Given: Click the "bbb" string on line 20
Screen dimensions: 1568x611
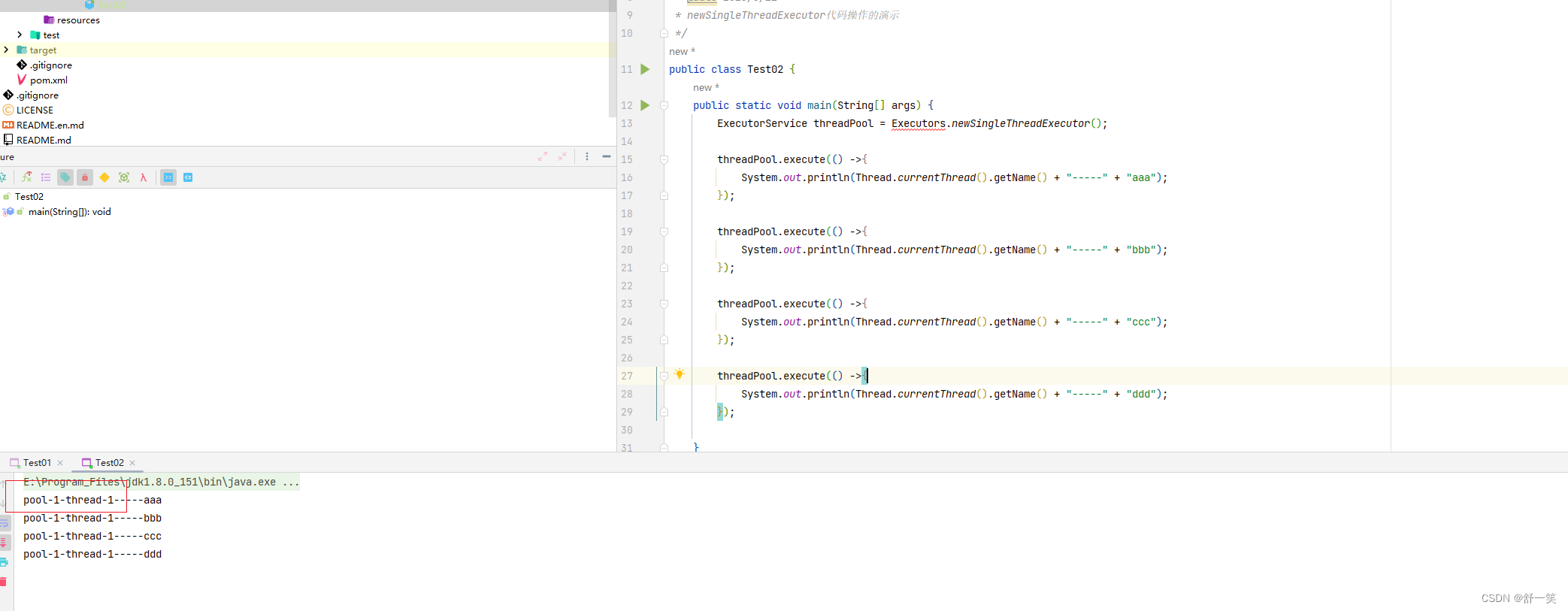Looking at the screenshot, I should click(x=1141, y=250).
